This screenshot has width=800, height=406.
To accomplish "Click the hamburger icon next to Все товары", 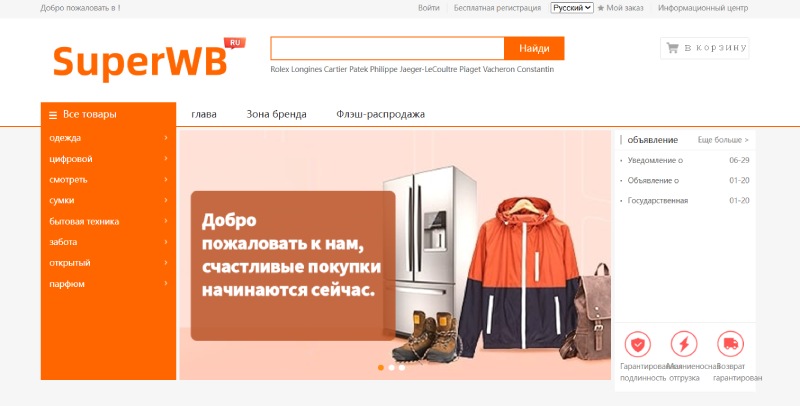I will tap(53, 115).
